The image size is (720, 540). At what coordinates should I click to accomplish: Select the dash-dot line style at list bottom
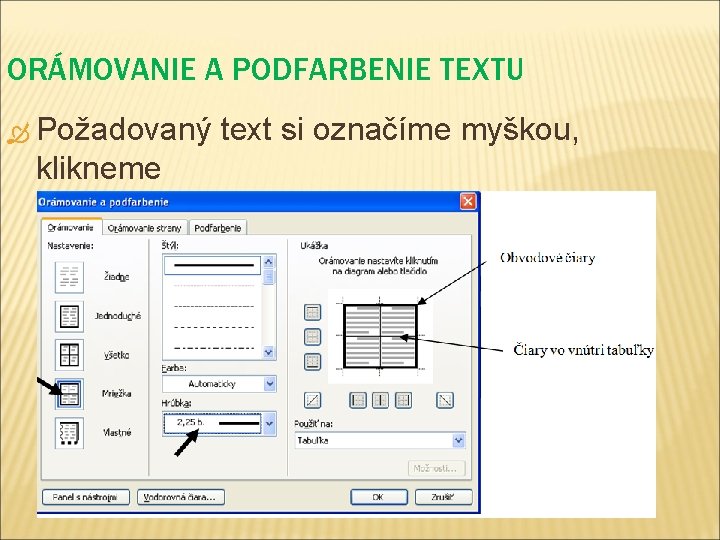214,348
